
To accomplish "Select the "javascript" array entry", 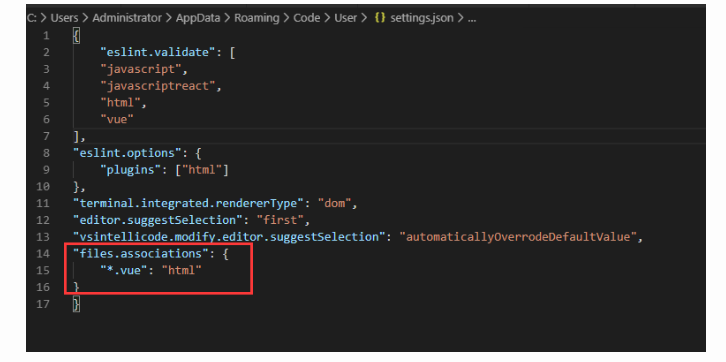I will coord(141,69).
